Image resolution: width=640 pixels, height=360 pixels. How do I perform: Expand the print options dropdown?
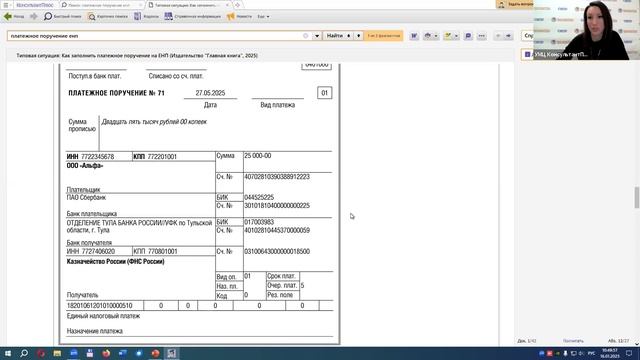tap(436, 36)
